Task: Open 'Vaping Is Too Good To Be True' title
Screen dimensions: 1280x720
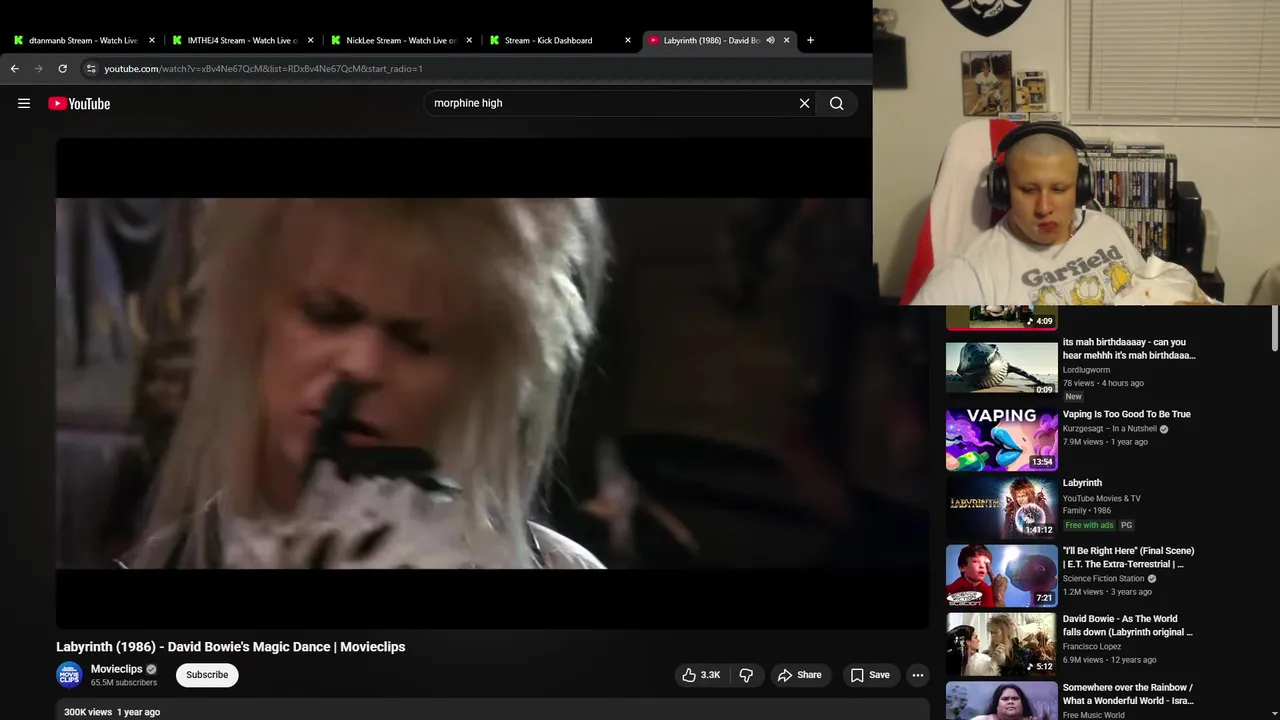Action: click(x=1126, y=414)
